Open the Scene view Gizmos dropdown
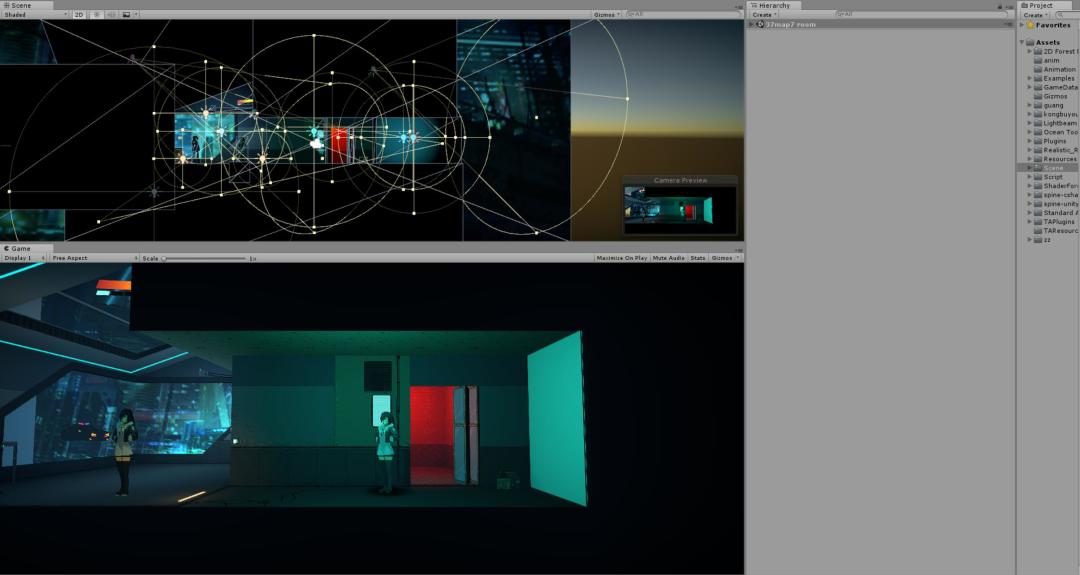 tap(606, 15)
